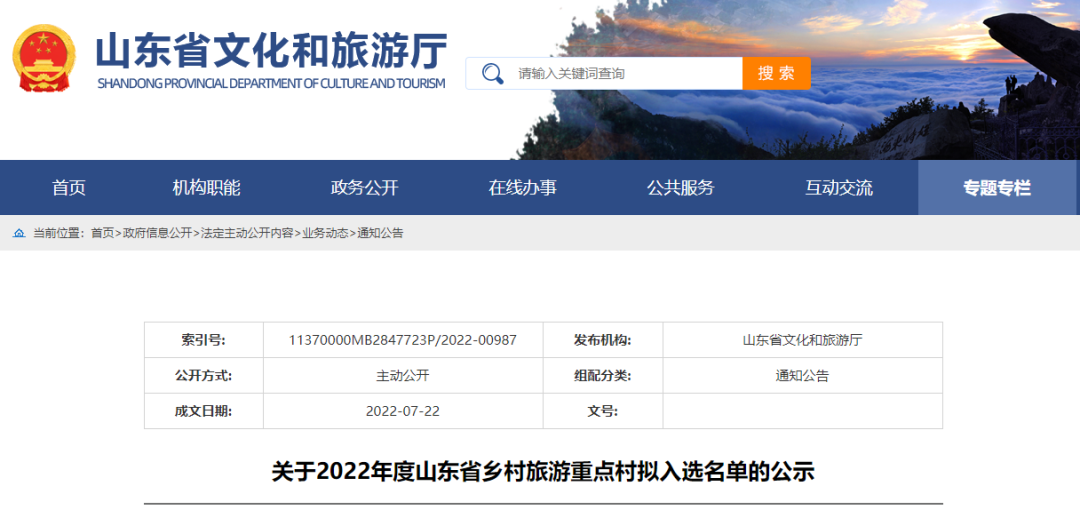Click the national emblem logo
Viewport: 1080px width, 518px height.
(x=44, y=59)
